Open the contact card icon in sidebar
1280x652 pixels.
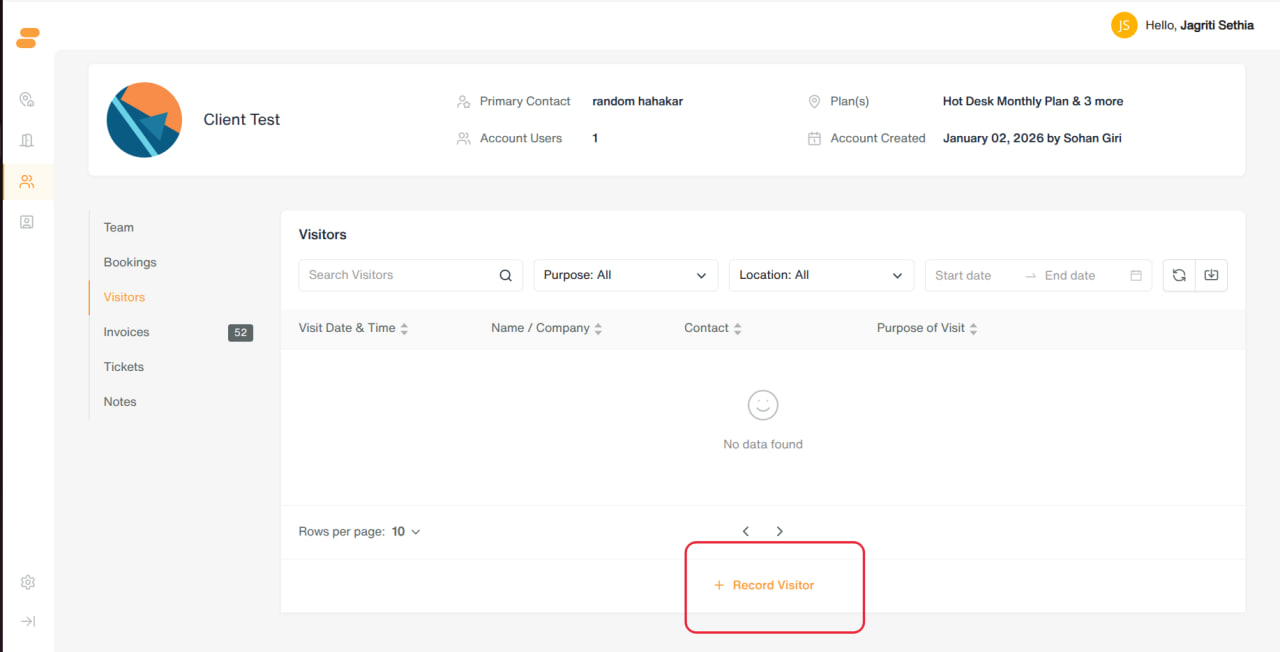[x=27, y=222]
